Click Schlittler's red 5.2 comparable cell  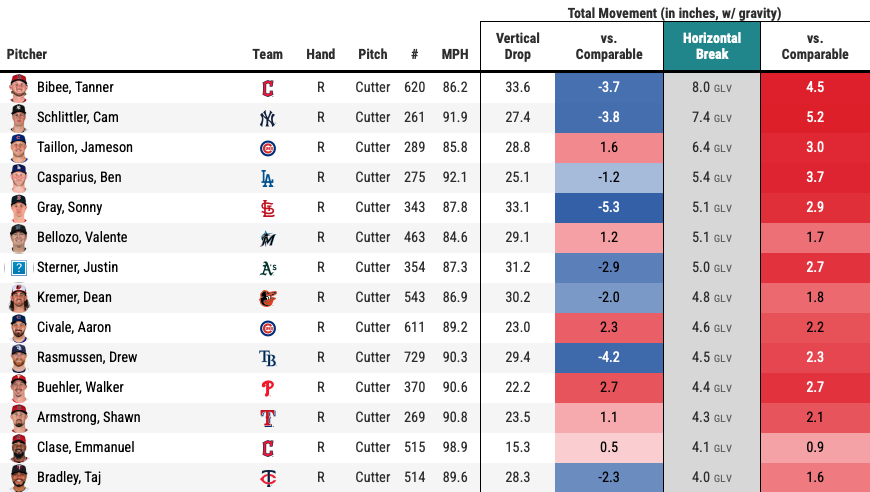(814, 118)
